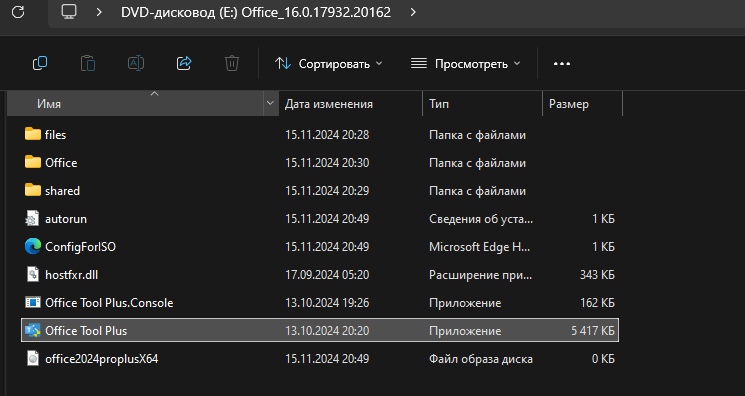This screenshot has width=745, height=396.
Task: Select the hostfxr.dll file icon
Action: (x=32, y=275)
